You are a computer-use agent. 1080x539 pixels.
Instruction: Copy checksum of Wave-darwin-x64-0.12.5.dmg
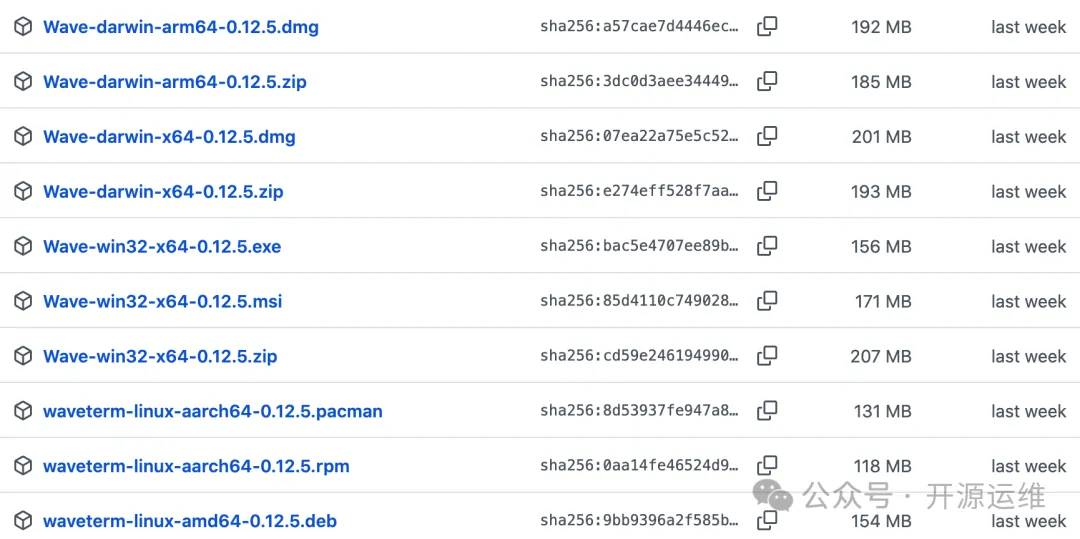pos(767,137)
